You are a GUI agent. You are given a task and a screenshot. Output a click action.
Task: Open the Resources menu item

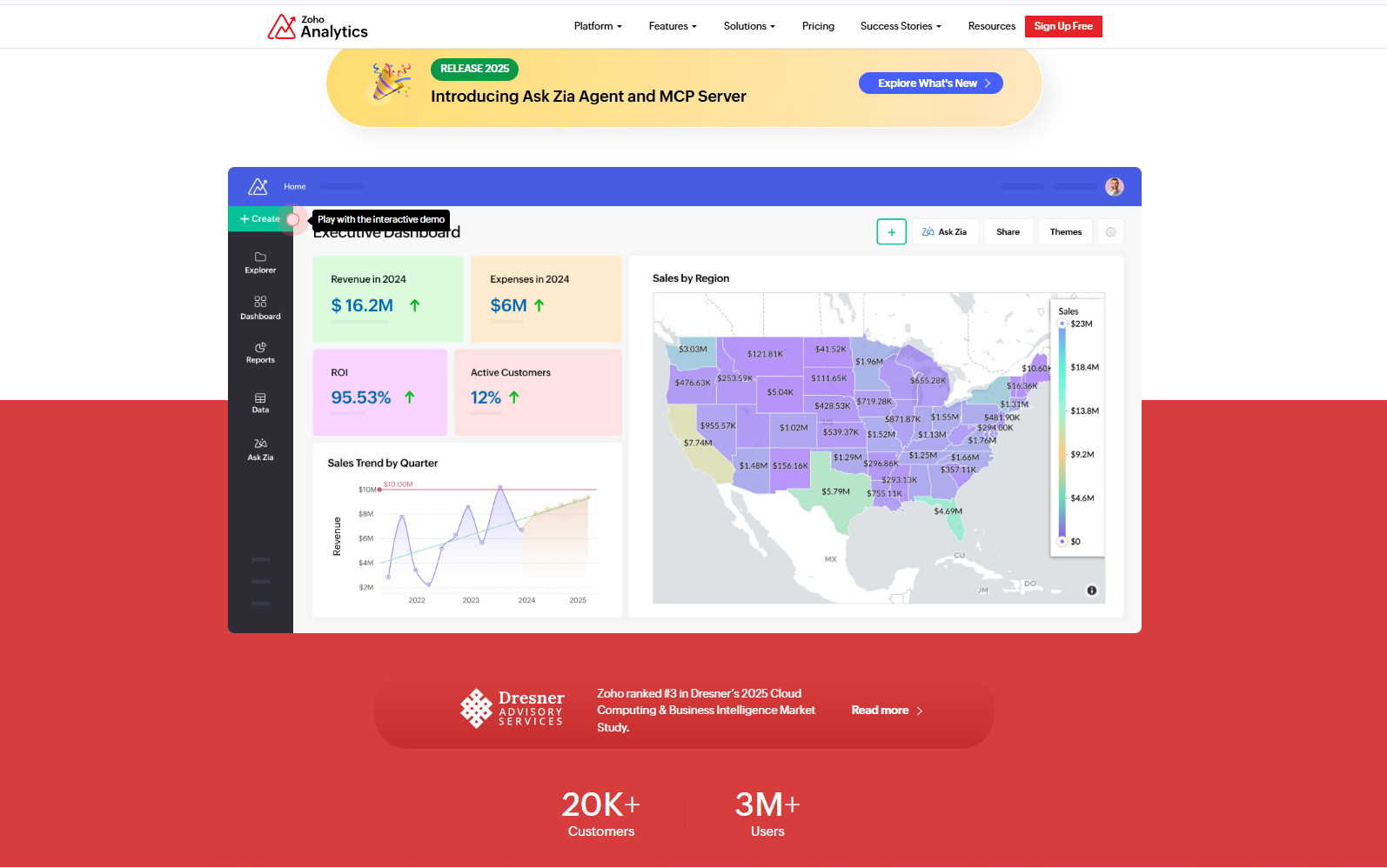pos(992,26)
